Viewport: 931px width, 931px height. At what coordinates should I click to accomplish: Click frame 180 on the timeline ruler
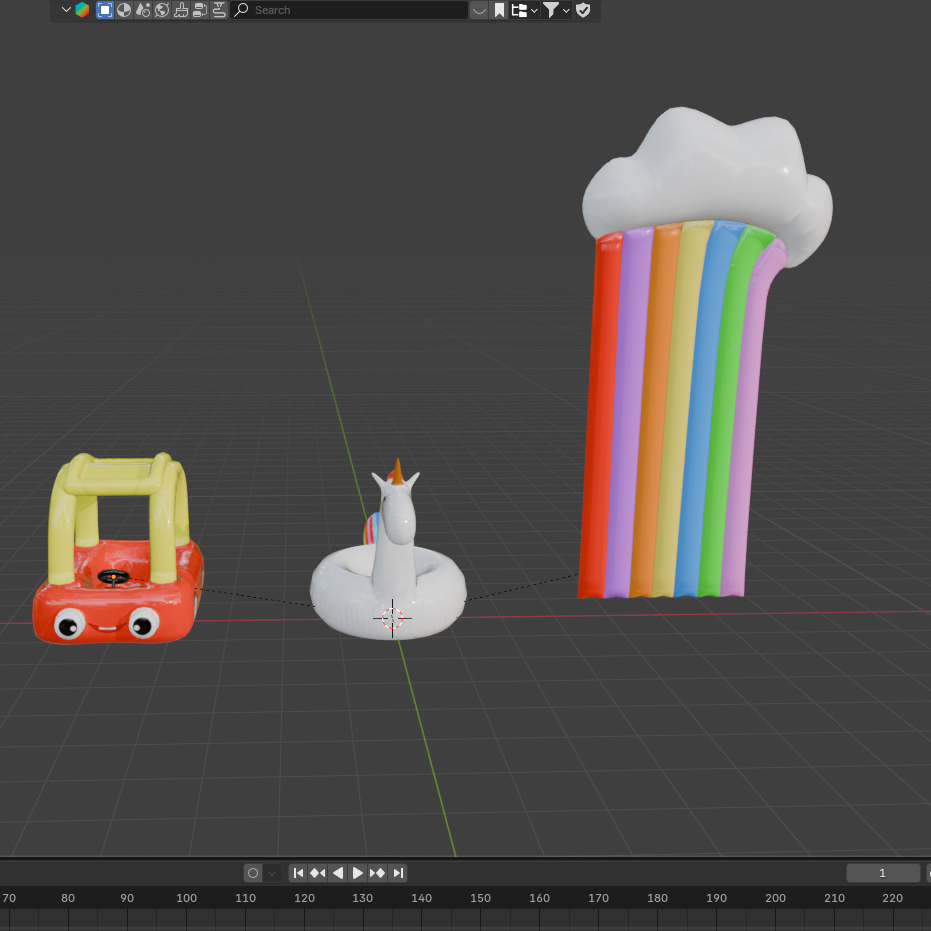[657, 898]
